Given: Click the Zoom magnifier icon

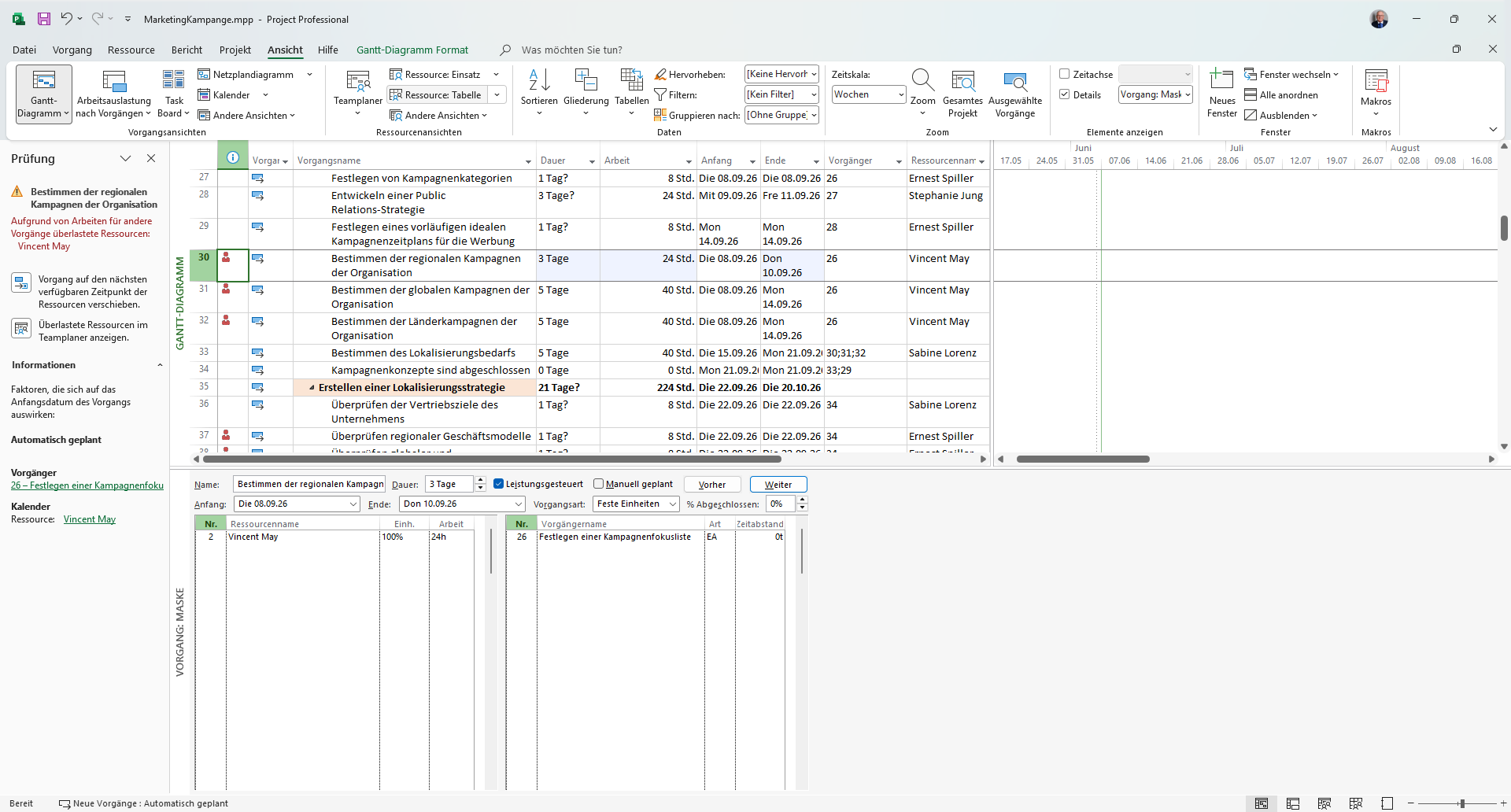Looking at the screenshot, I should 922,79.
